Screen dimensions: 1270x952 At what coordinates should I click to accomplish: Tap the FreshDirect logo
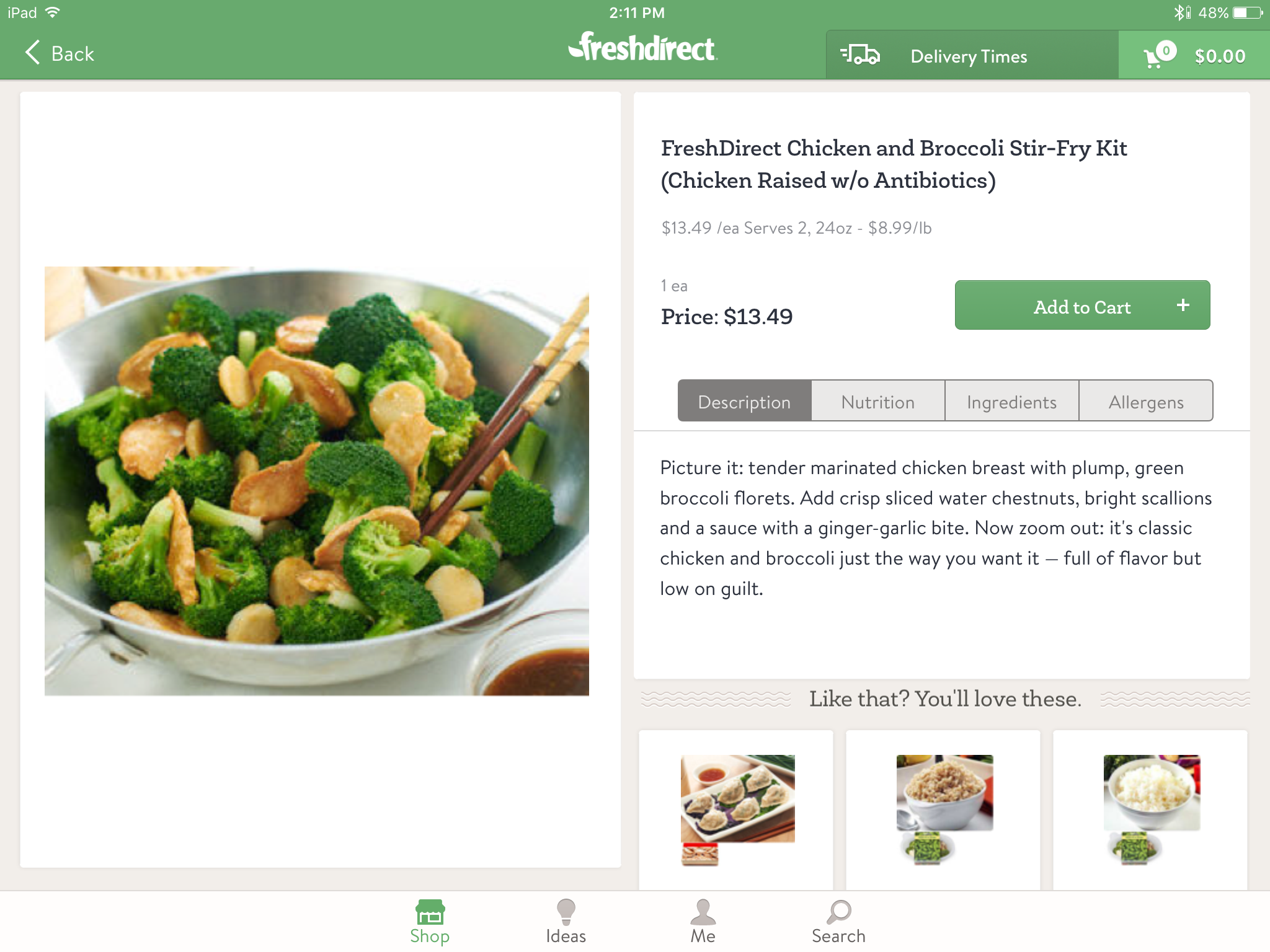[x=642, y=48]
